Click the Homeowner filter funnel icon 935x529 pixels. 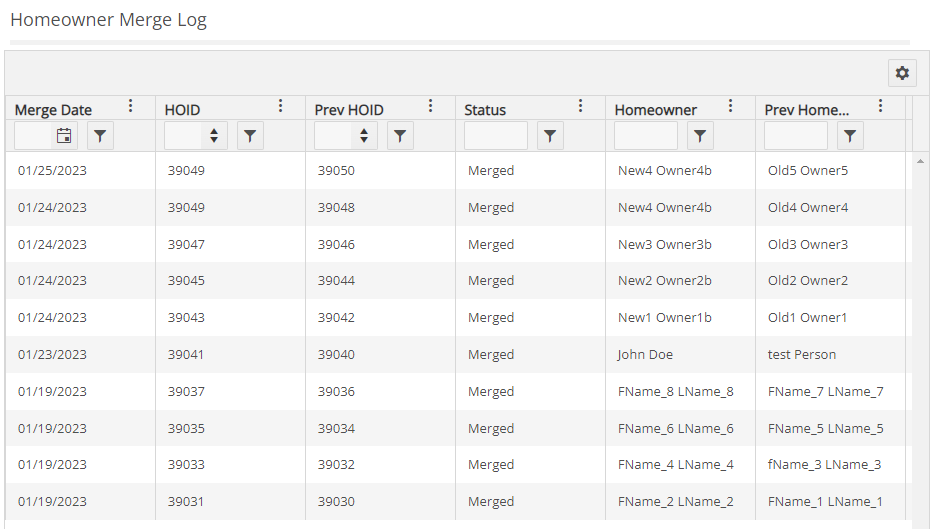click(x=700, y=136)
